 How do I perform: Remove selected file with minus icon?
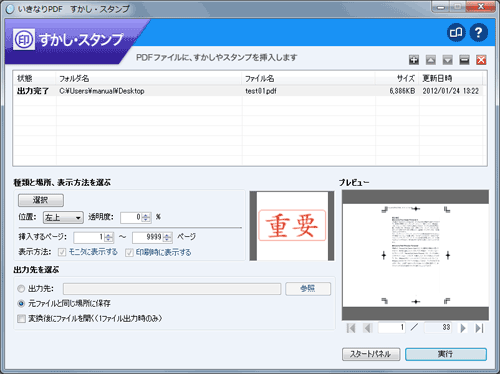pyautogui.click(x=464, y=60)
